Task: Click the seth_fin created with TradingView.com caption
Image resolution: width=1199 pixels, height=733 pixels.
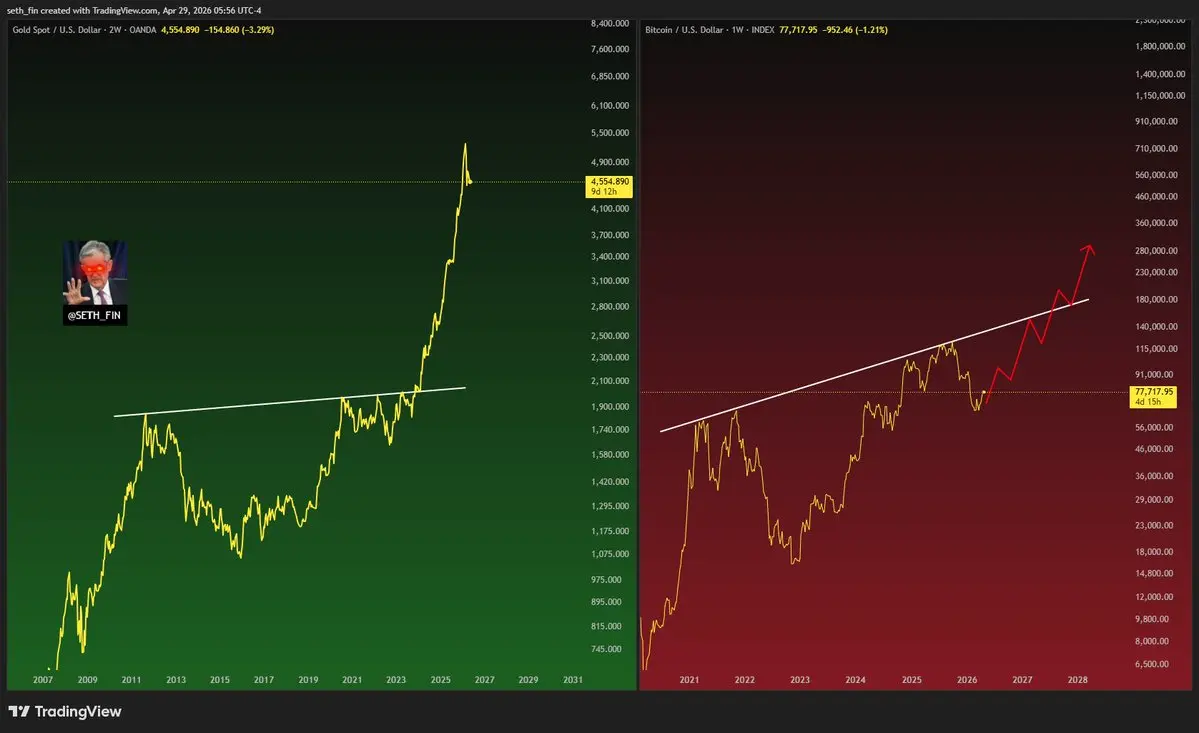Action: [134, 11]
